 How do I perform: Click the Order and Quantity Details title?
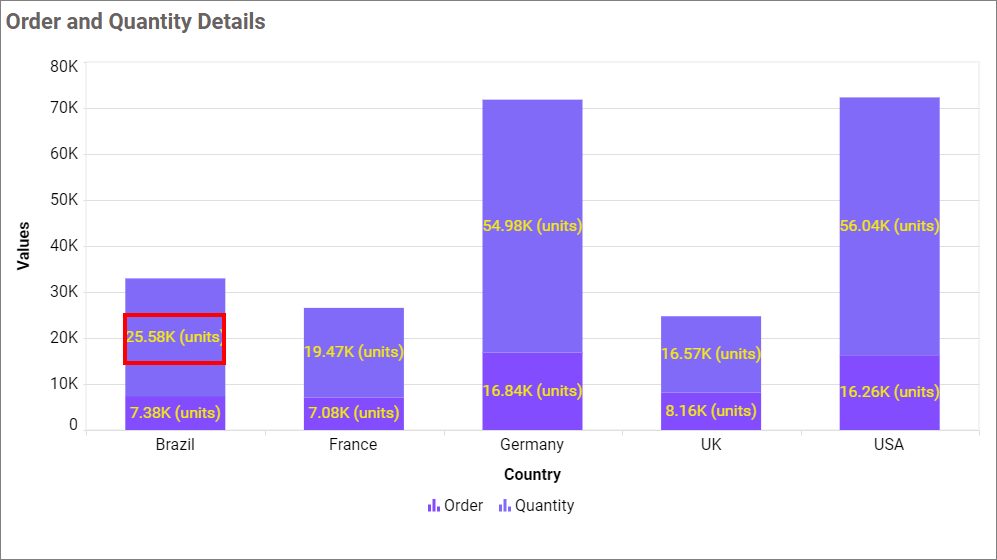(x=136, y=21)
